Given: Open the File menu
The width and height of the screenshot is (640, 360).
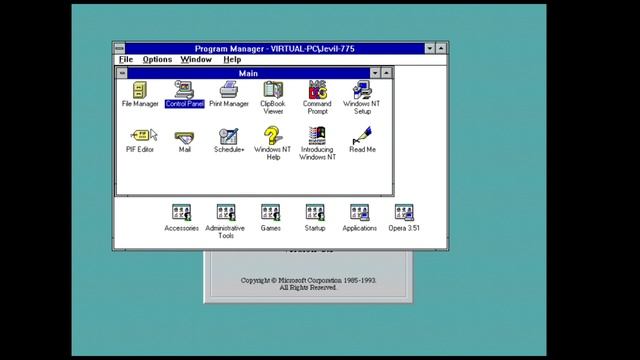Looking at the screenshot, I should click(126, 60).
